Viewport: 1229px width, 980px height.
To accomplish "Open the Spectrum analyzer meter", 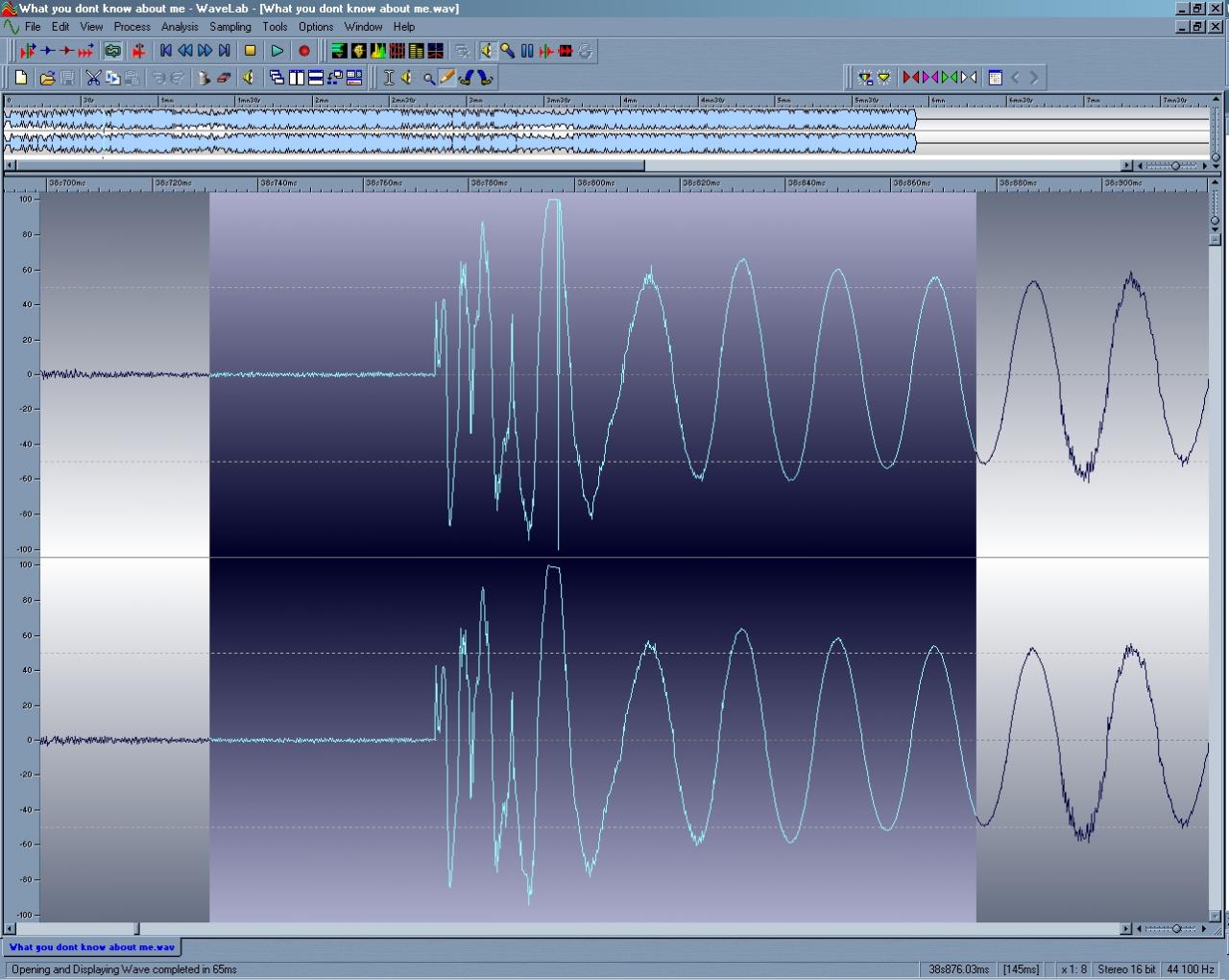I will pos(377,51).
